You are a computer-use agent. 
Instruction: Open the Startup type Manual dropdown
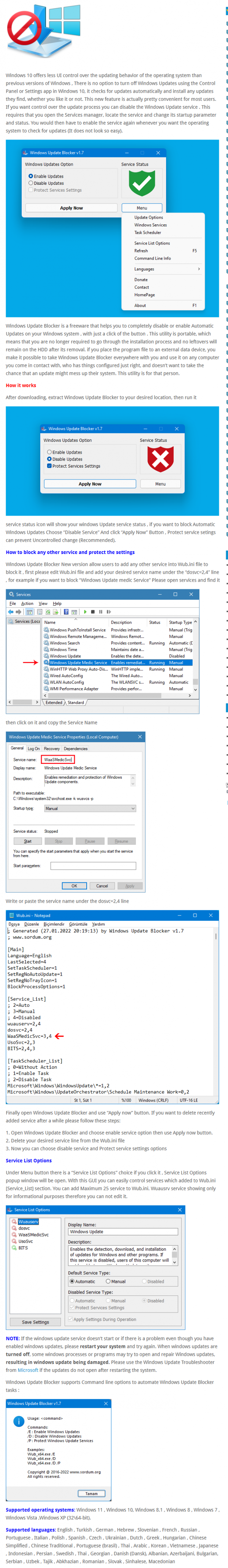coord(90,808)
